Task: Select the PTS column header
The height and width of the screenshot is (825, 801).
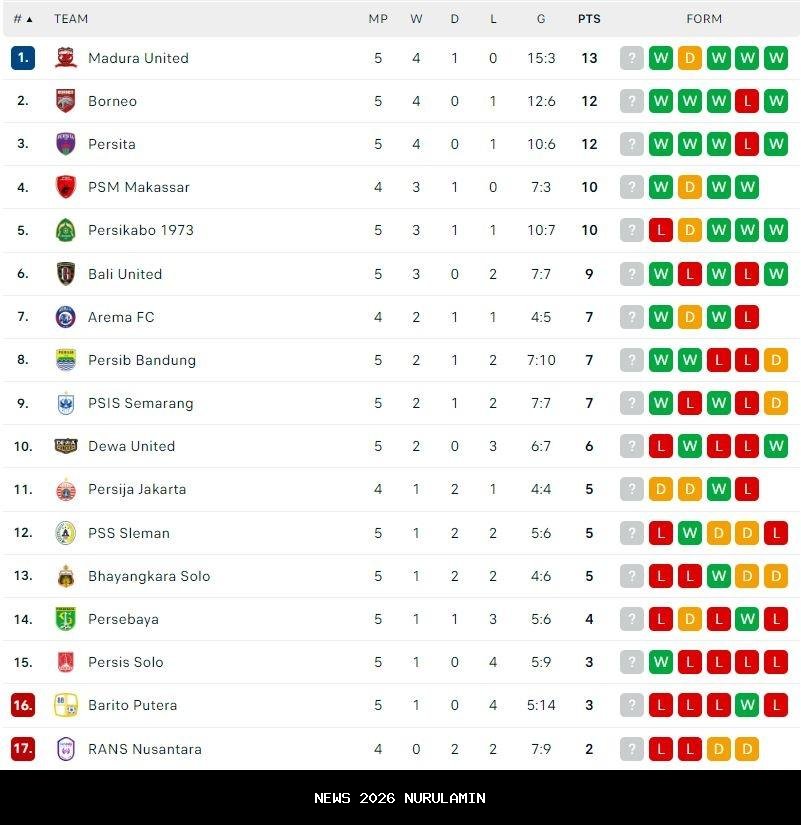Action: 589,18
